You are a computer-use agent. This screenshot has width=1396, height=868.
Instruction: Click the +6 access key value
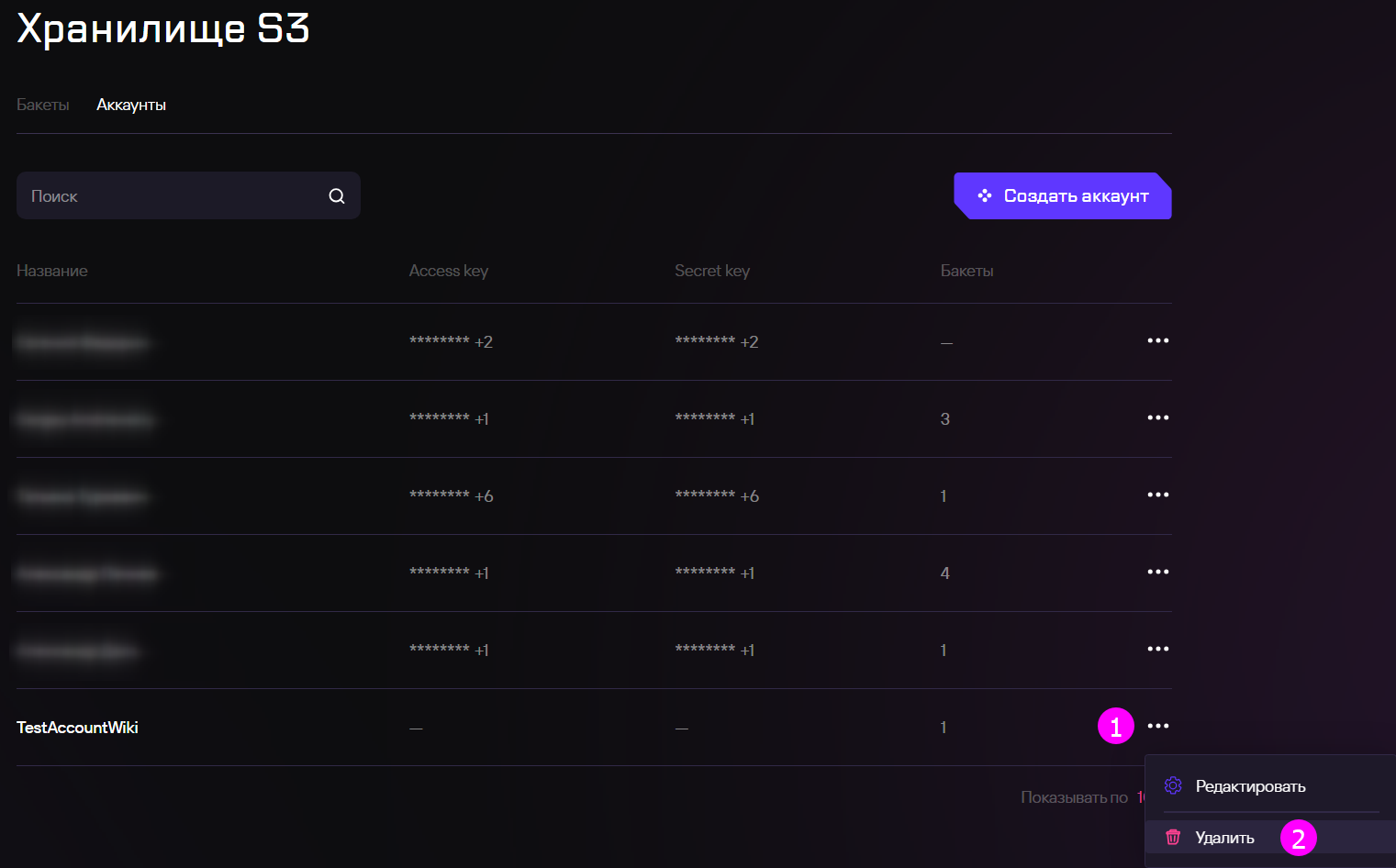click(x=452, y=495)
